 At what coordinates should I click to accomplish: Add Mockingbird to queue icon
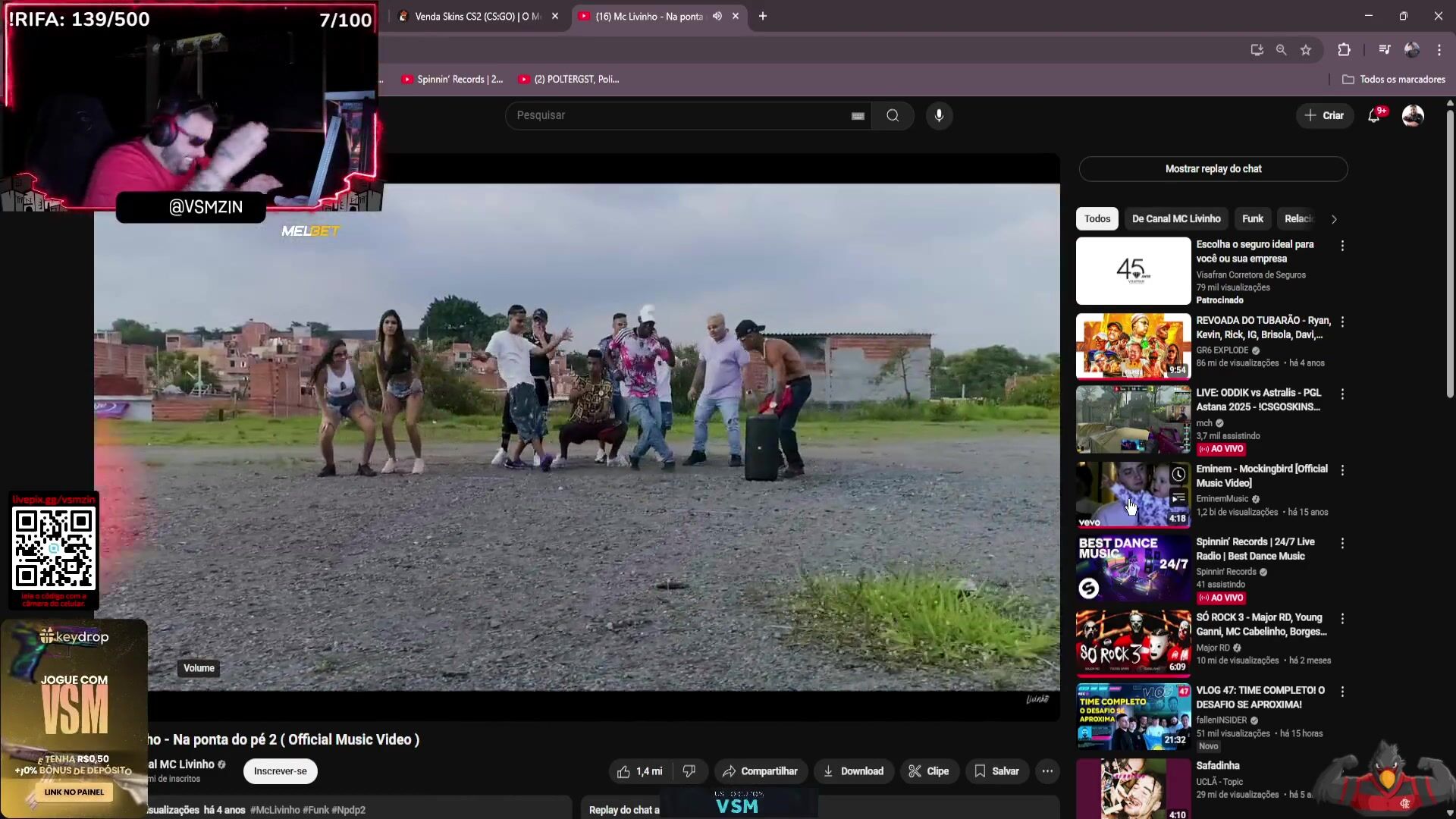1178,498
